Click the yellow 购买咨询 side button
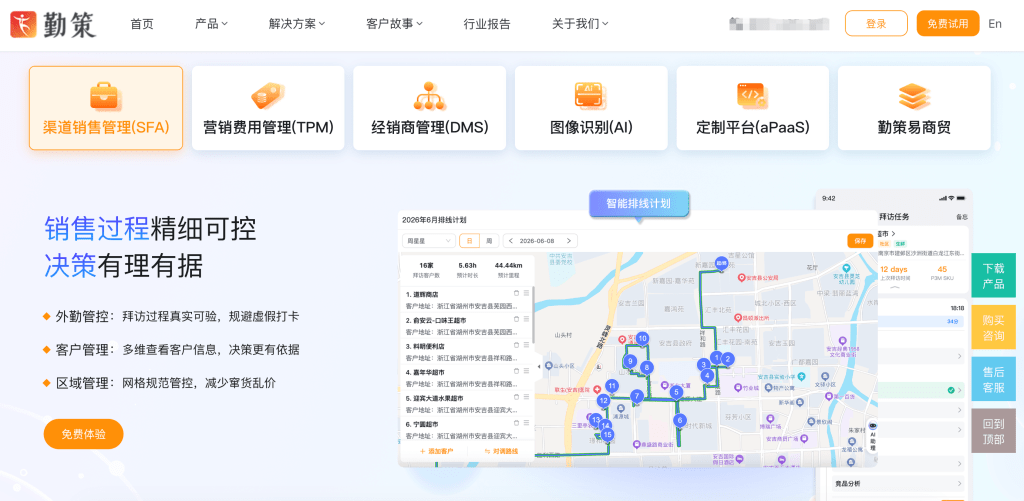 tap(993, 327)
